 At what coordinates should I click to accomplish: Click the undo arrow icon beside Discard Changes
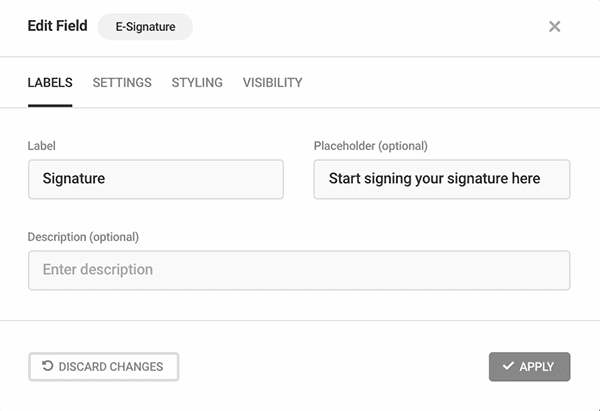[47, 366]
